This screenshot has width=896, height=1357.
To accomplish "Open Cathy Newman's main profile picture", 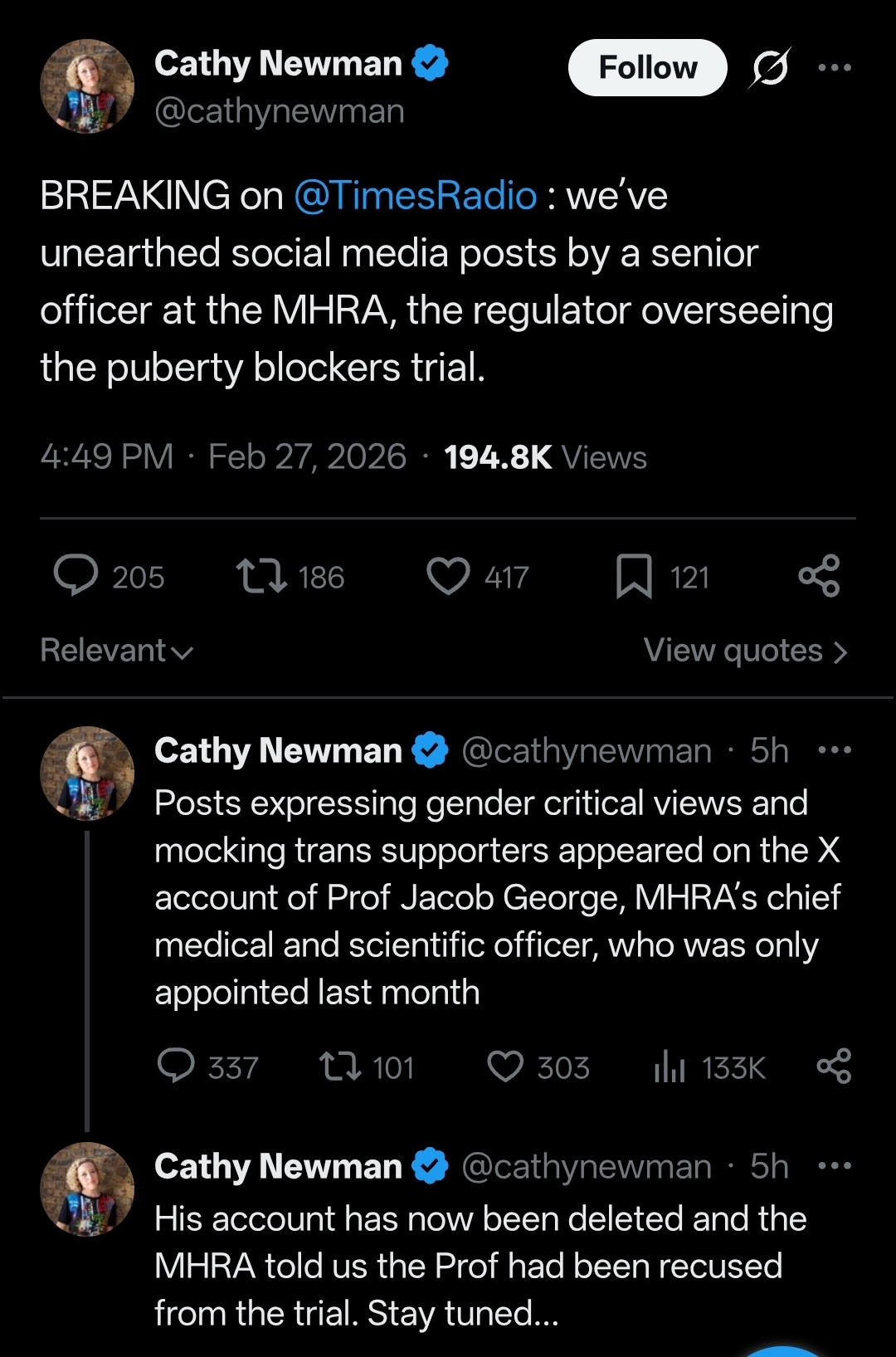I will [87, 86].
